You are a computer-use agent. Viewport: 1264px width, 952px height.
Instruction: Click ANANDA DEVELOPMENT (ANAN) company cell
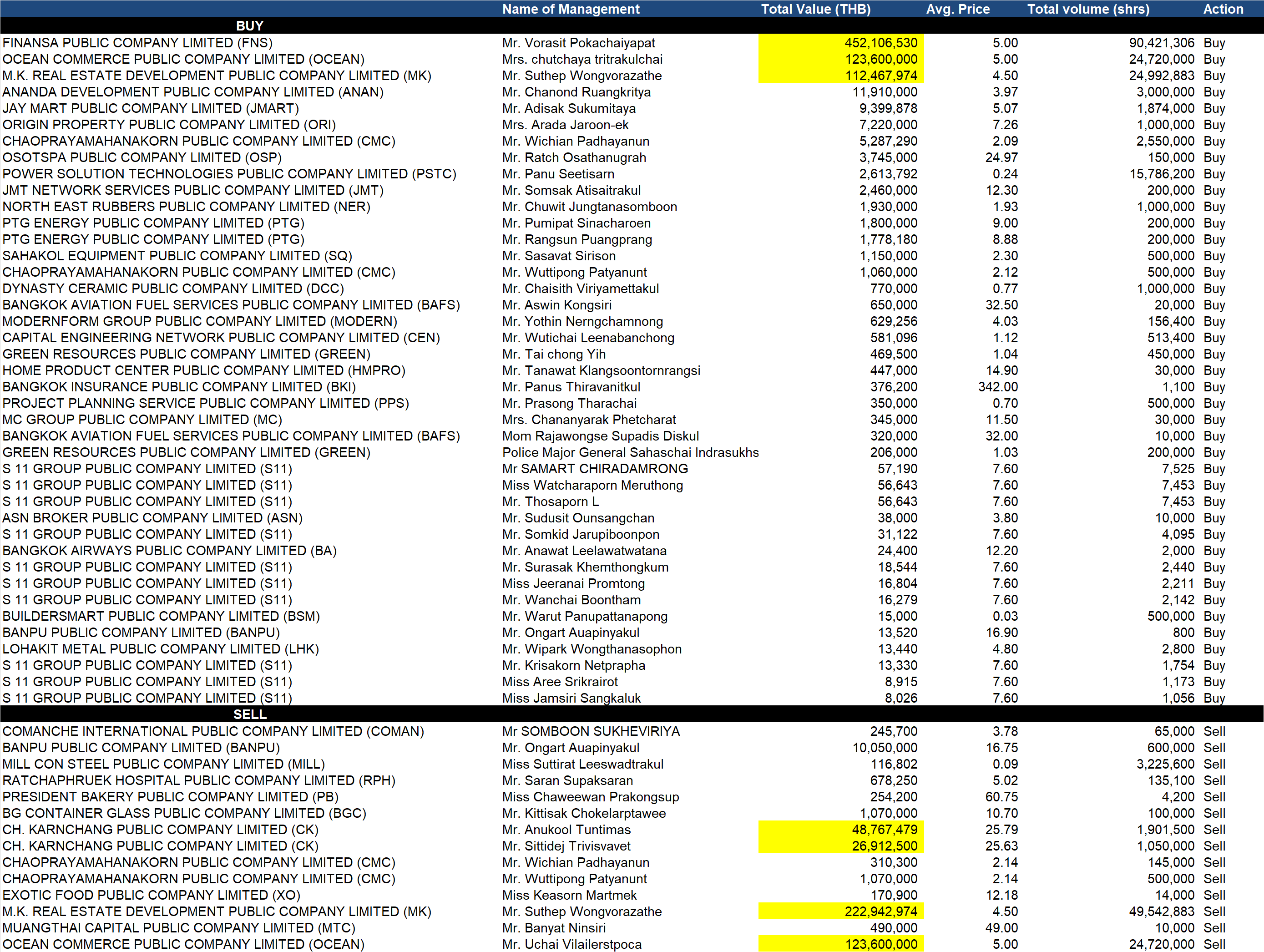[x=193, y=92]
